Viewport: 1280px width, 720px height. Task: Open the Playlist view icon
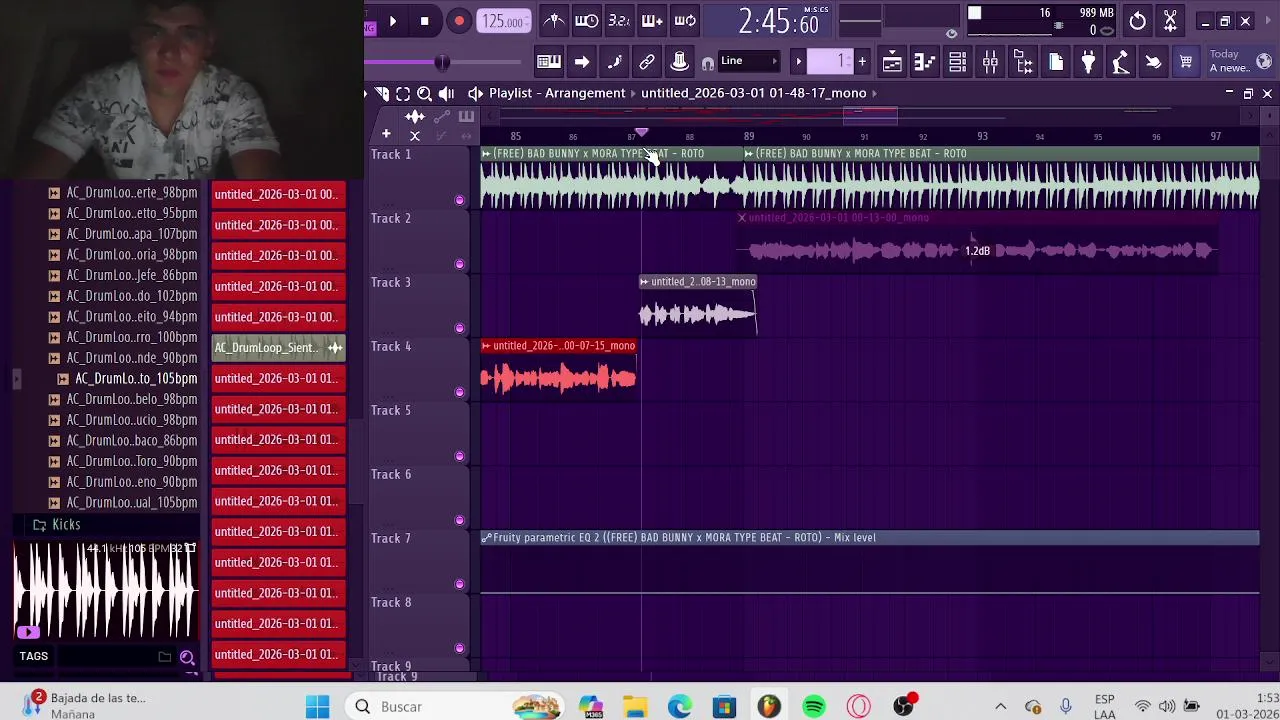pyautogui.click(x=892, y=62)
